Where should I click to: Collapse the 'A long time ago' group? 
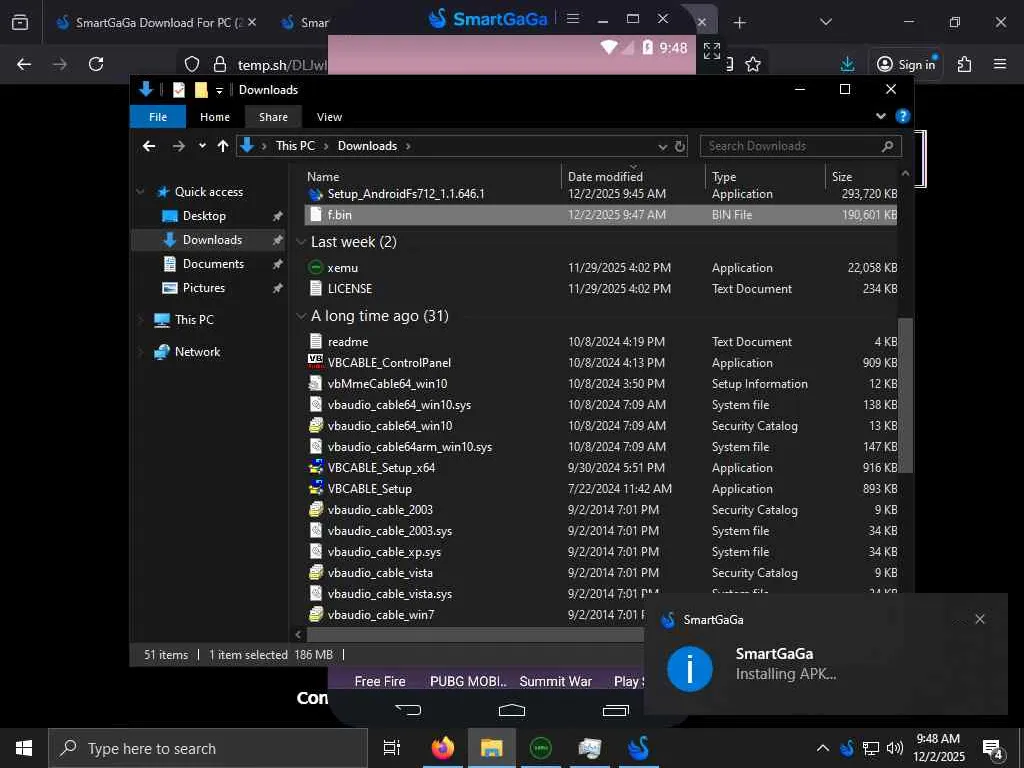302,316
